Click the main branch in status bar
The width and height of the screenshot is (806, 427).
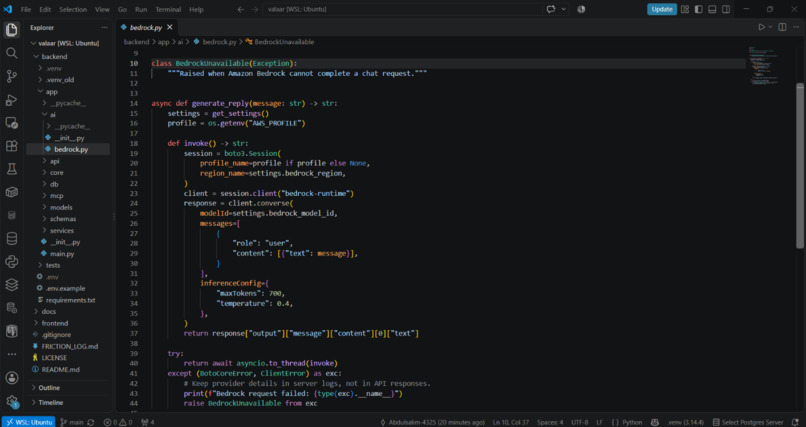72,422
